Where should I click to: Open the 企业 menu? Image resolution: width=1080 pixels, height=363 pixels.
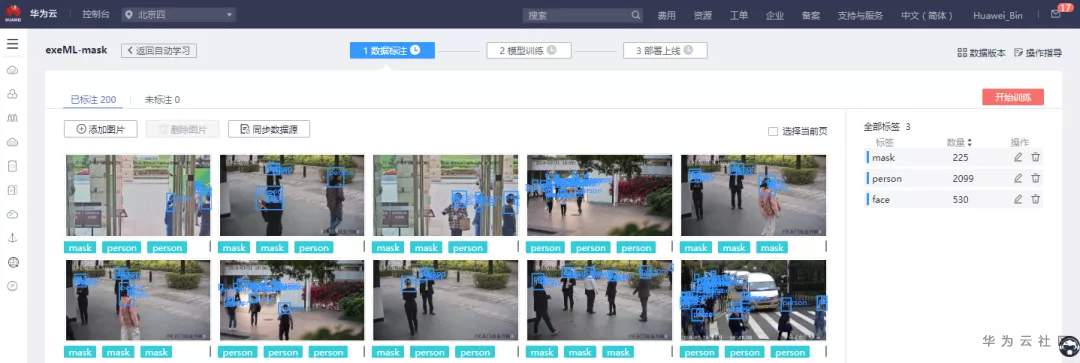(775, 15)
